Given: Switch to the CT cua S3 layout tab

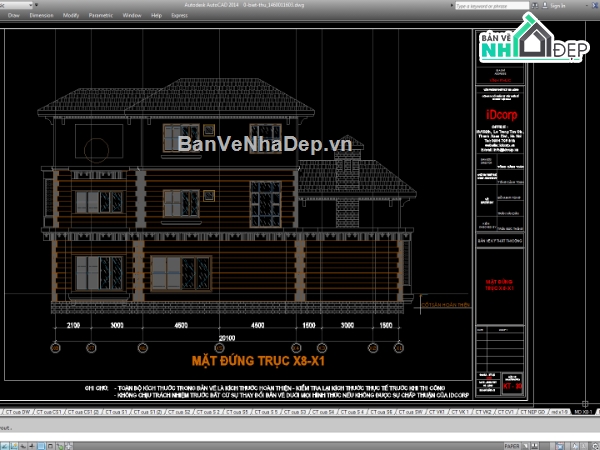Looking at the screenshot, I should click(295, 412).
